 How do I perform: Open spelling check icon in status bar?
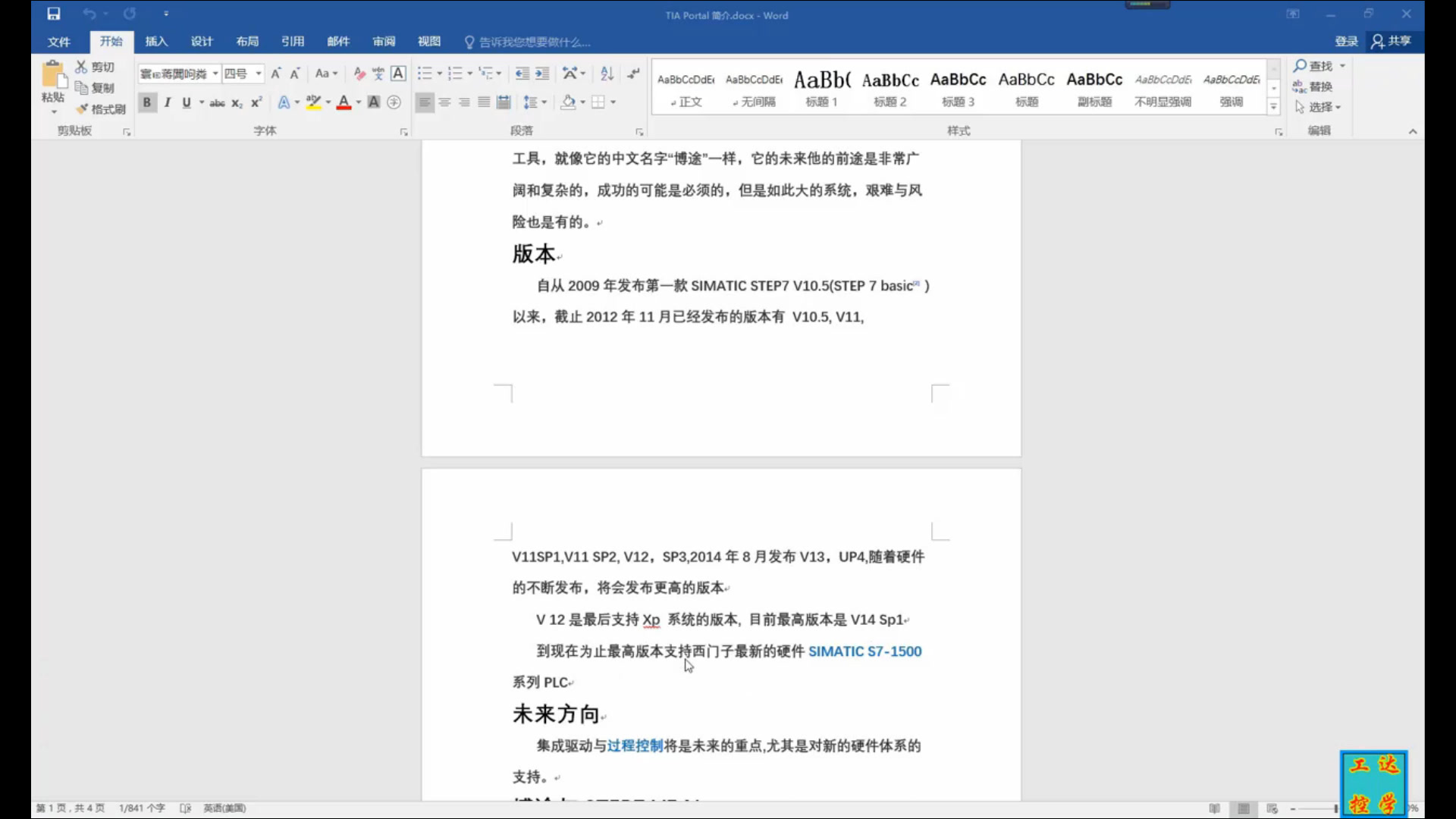(185, 808)
